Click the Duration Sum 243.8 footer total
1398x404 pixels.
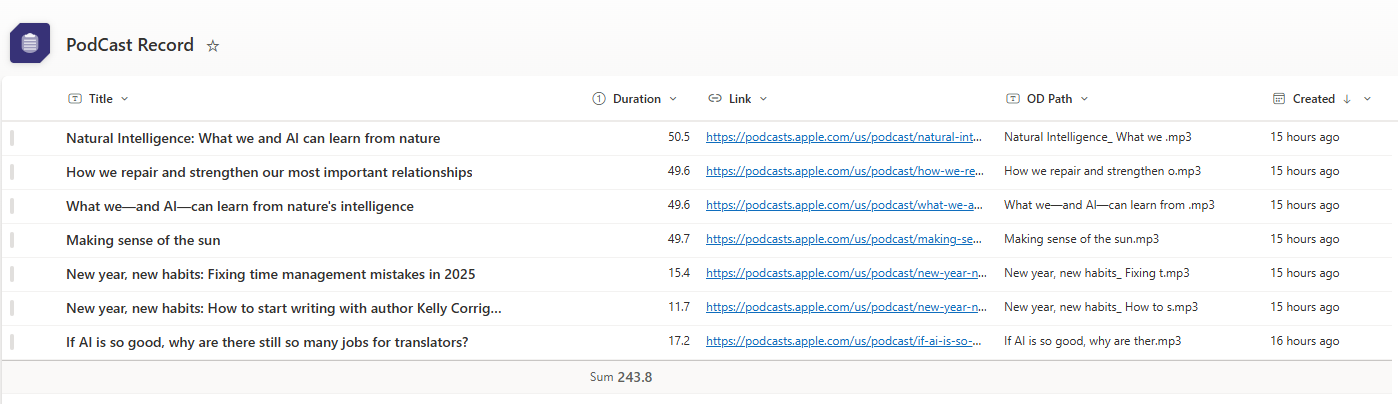tap(621, 377)
